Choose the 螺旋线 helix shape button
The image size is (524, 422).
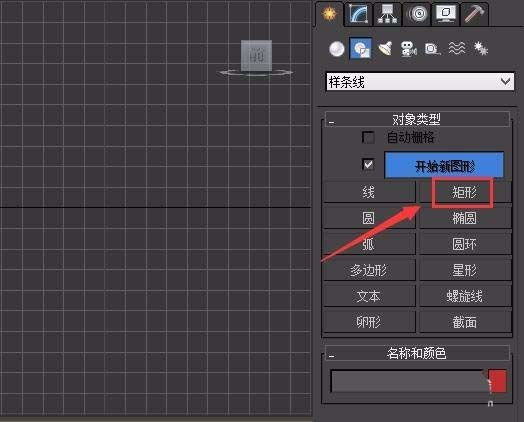click(x=465, y=296)
